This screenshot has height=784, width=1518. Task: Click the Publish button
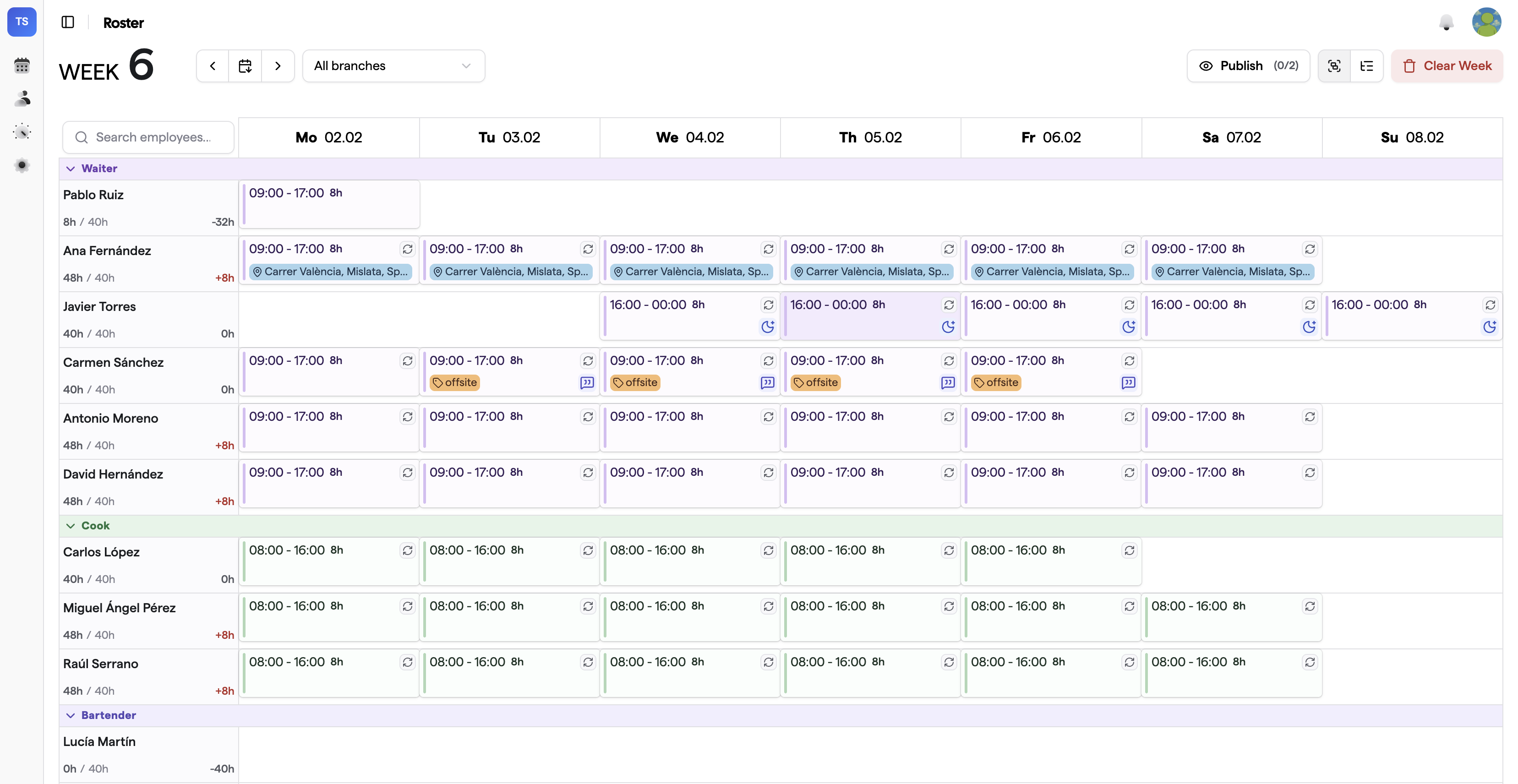click(x=1248, y=65)
